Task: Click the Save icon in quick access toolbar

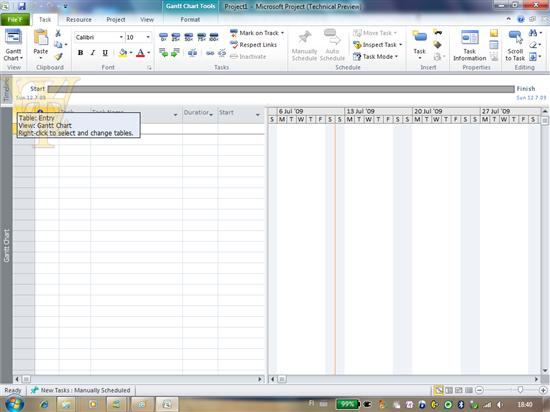Action: pyautogui.click(x=22, y=6)
